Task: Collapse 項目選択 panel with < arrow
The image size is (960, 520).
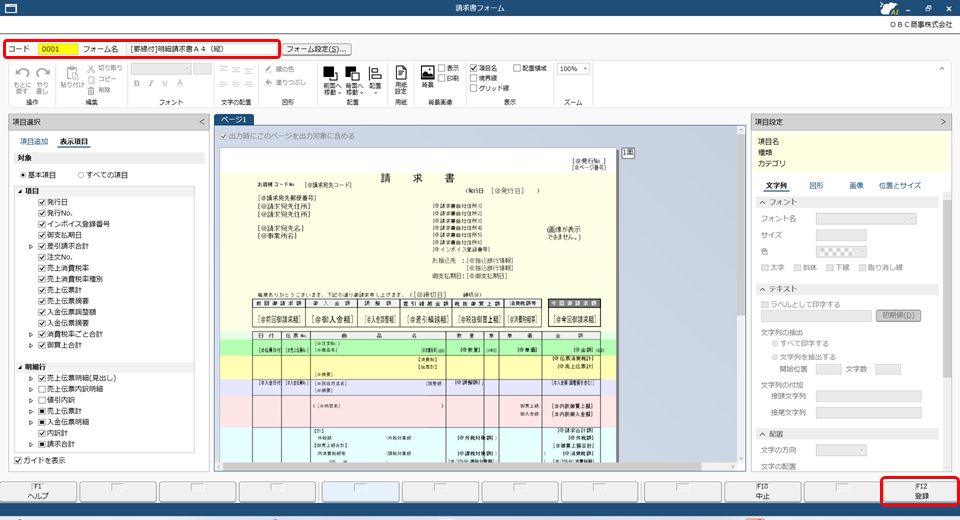Action: (x=202, y=122)
